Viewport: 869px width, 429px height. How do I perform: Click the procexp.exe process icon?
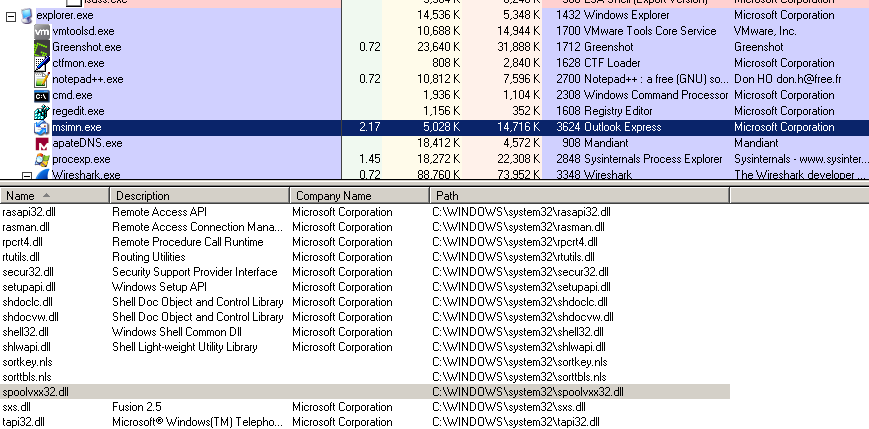[x=42, y=160]
